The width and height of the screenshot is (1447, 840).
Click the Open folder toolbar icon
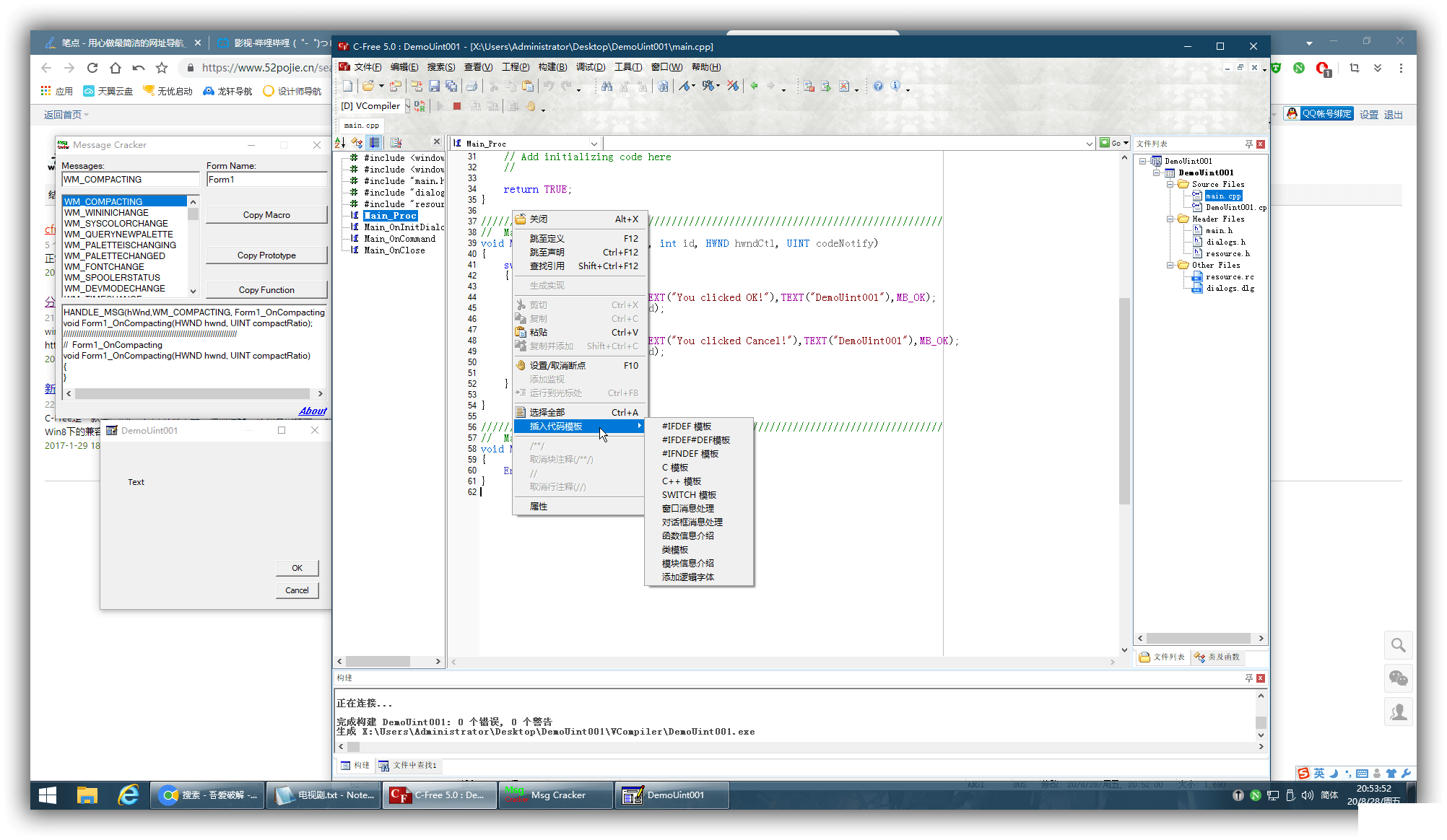click(368, 87)
